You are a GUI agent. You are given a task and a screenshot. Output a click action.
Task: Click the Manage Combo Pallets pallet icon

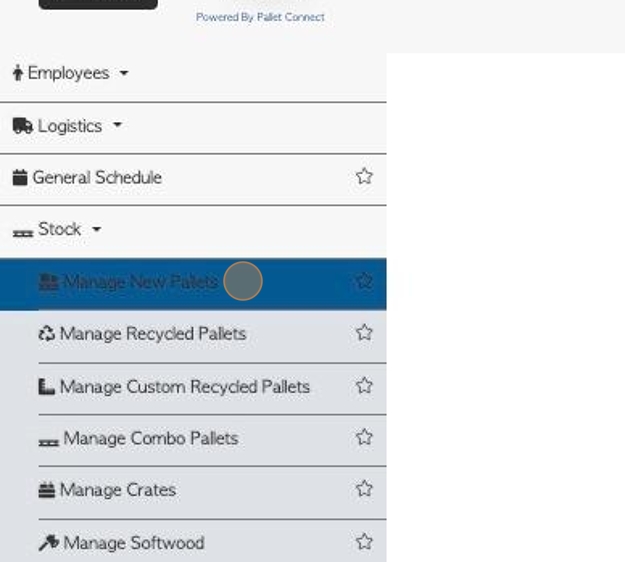click(49, 442)
